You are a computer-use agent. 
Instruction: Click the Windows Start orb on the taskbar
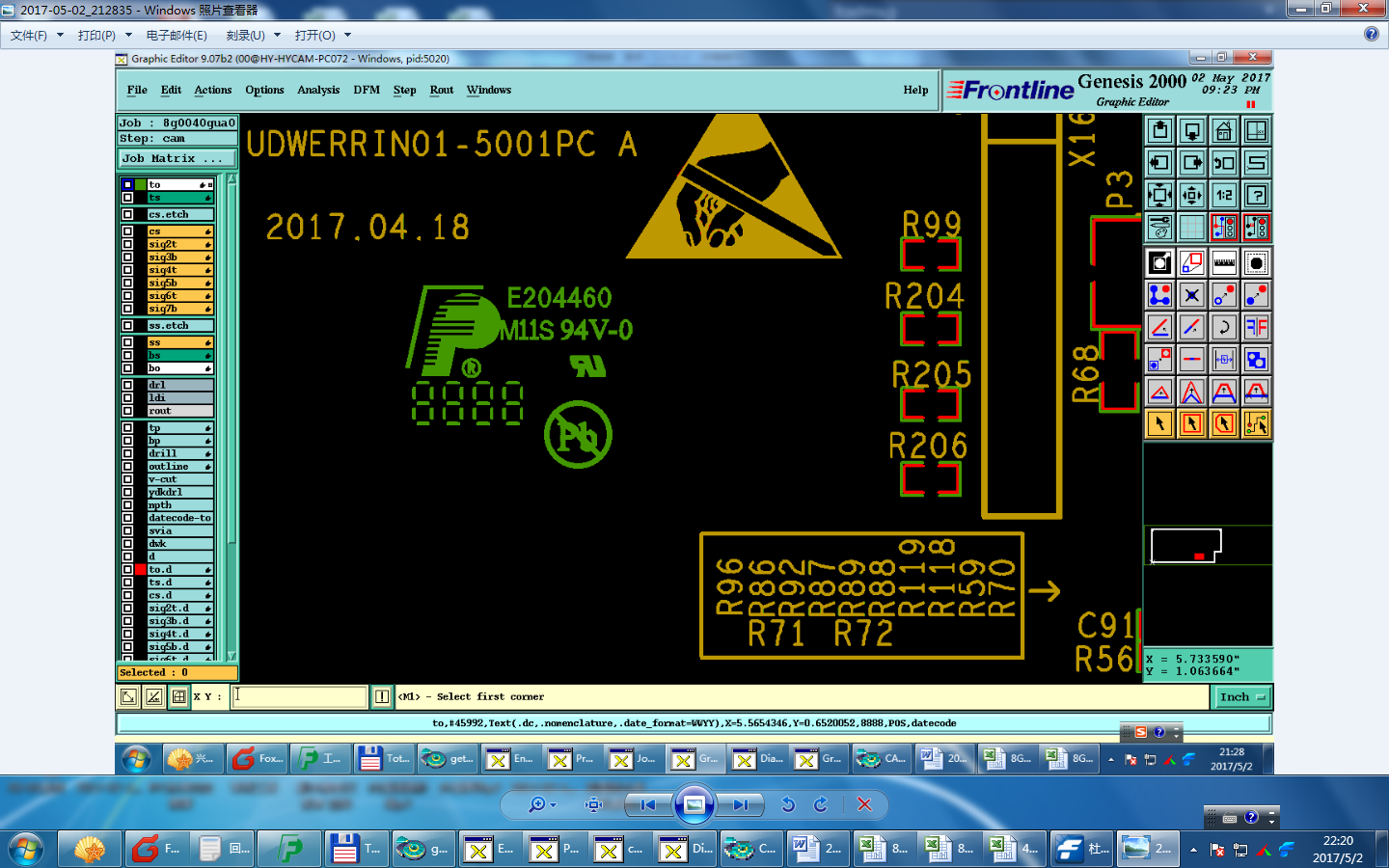(x=25, y=850)
